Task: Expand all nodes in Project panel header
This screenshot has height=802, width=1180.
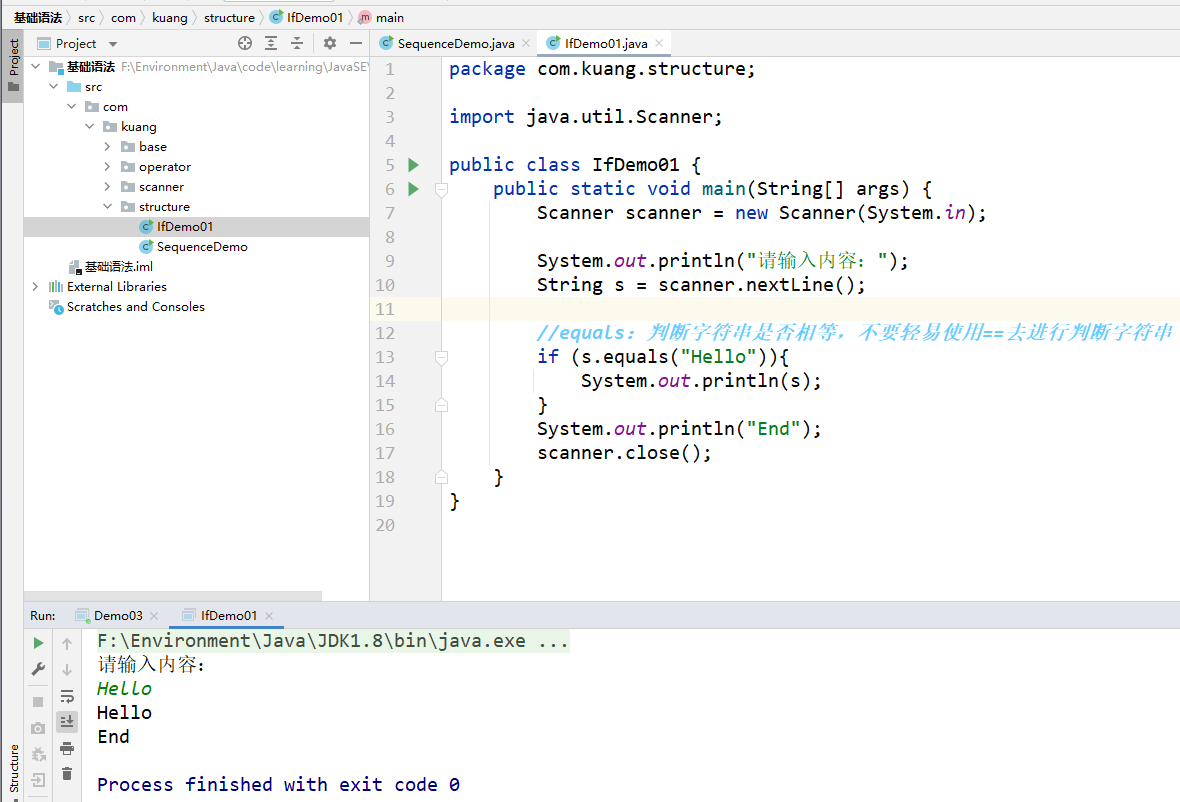Action: pos(271,44)
